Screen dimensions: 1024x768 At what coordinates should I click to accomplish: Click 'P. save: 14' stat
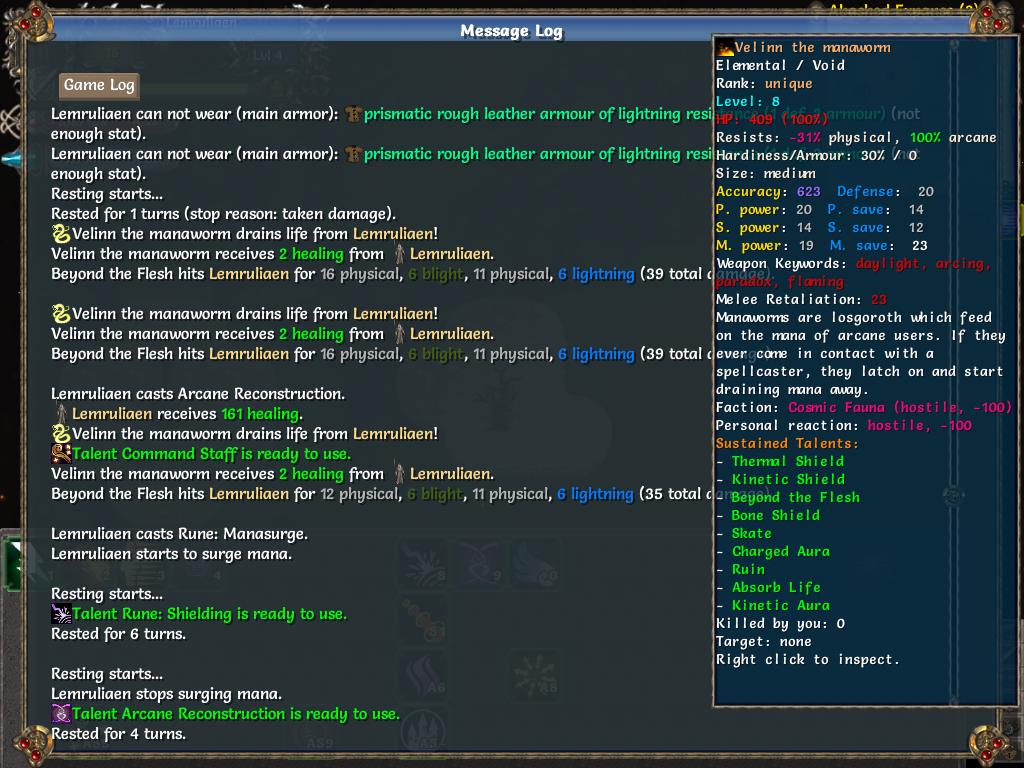coord(876,210)
